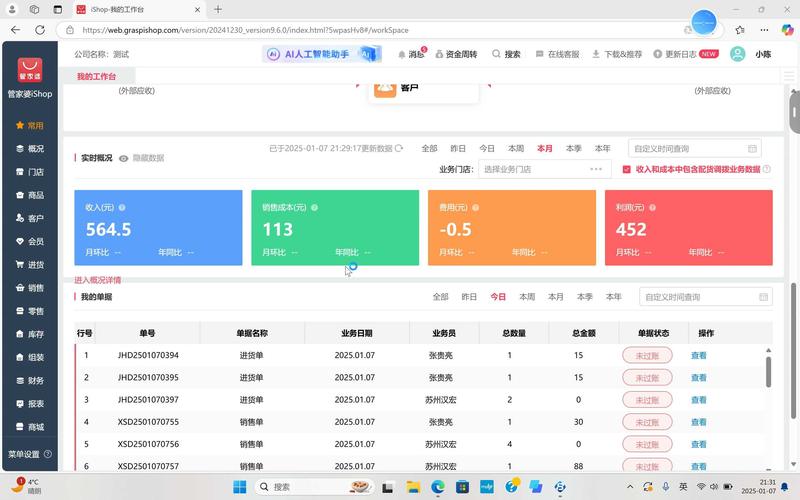Open the 消息 notifications bell

tap(411, 54)
